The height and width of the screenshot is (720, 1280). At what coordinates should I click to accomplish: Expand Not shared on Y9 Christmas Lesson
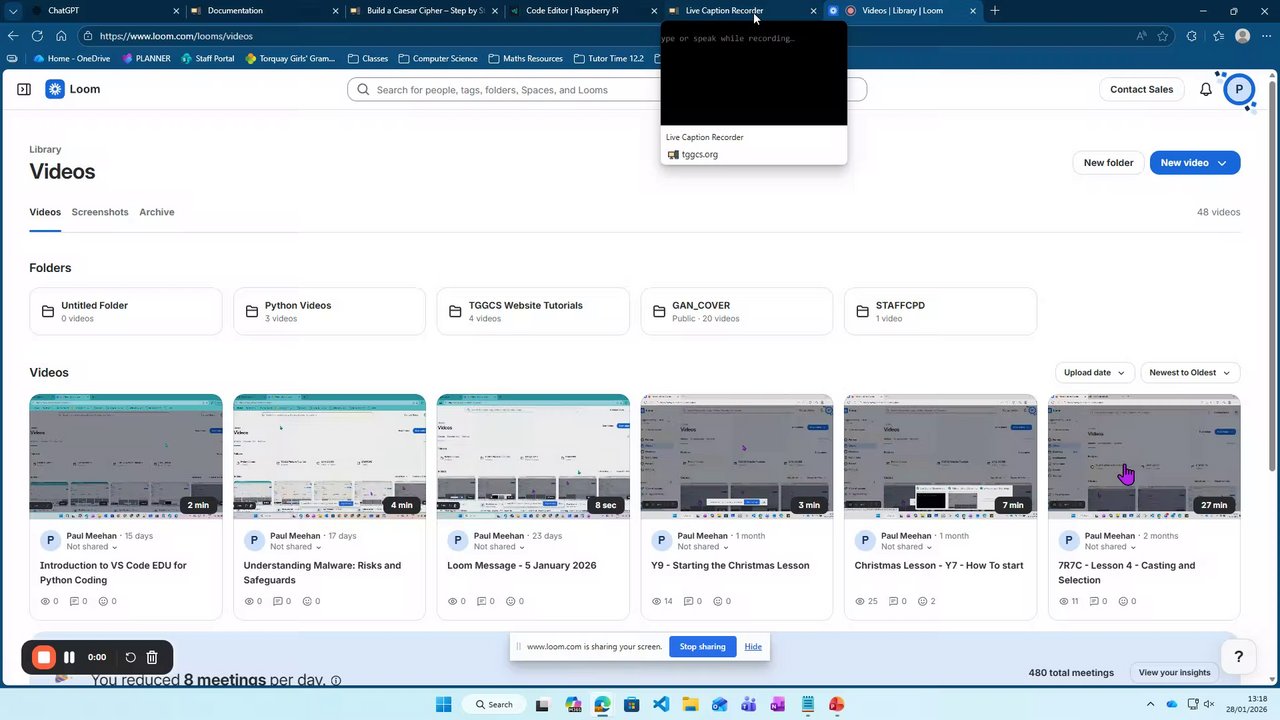coord(704,547)
